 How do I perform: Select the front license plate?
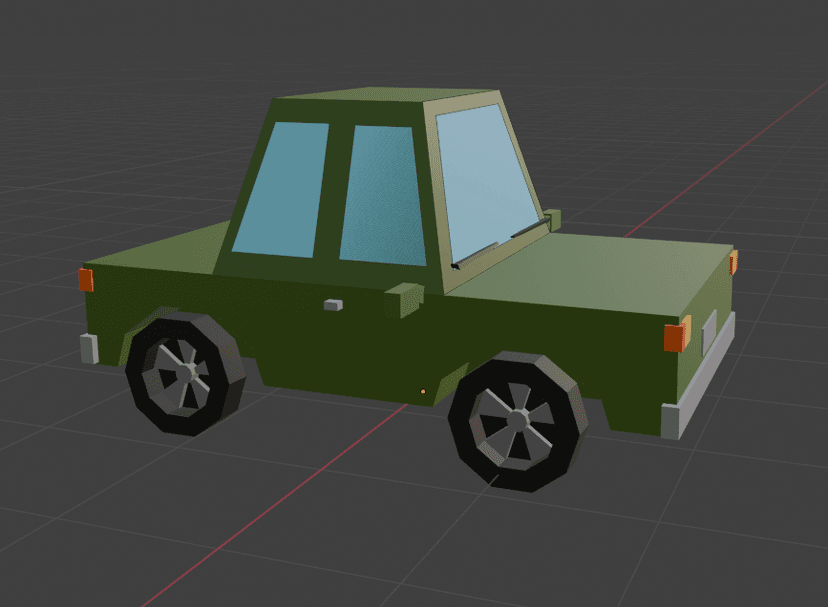pos(709,331)
